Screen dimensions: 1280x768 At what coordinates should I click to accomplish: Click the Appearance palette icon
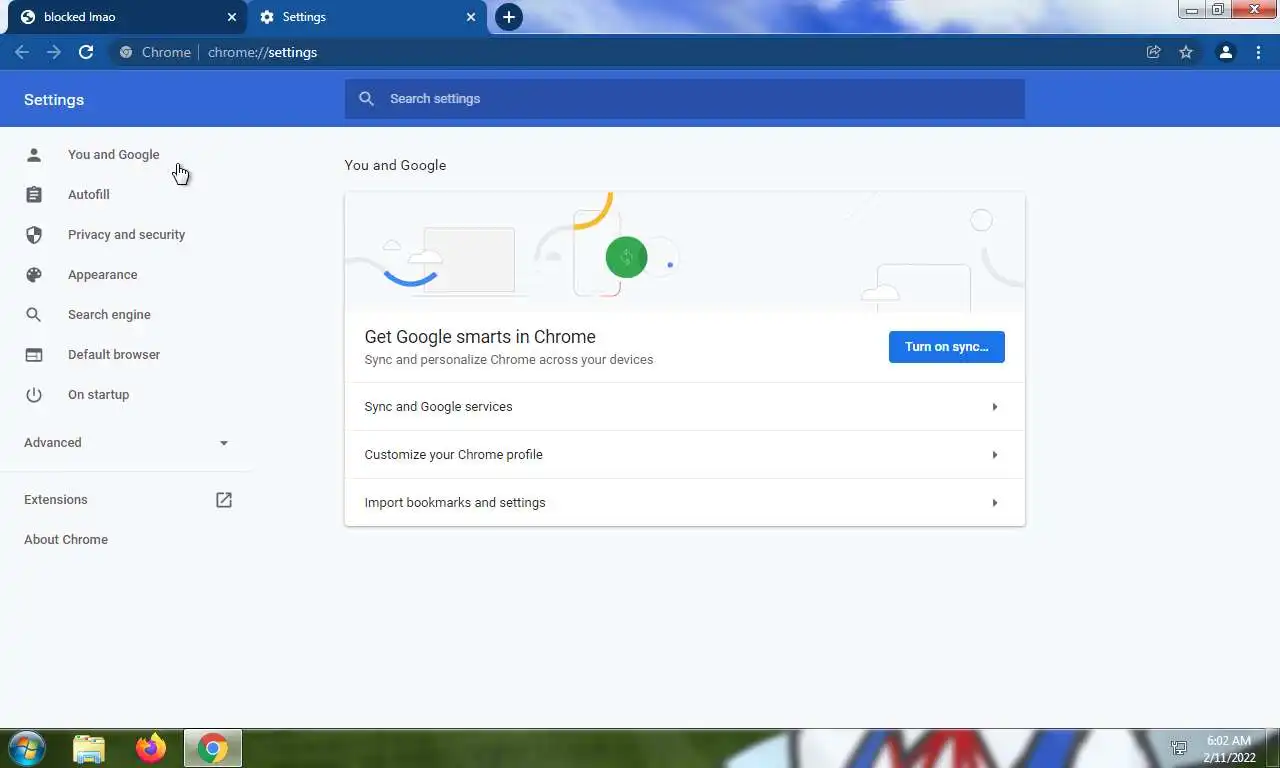[34, 274]
